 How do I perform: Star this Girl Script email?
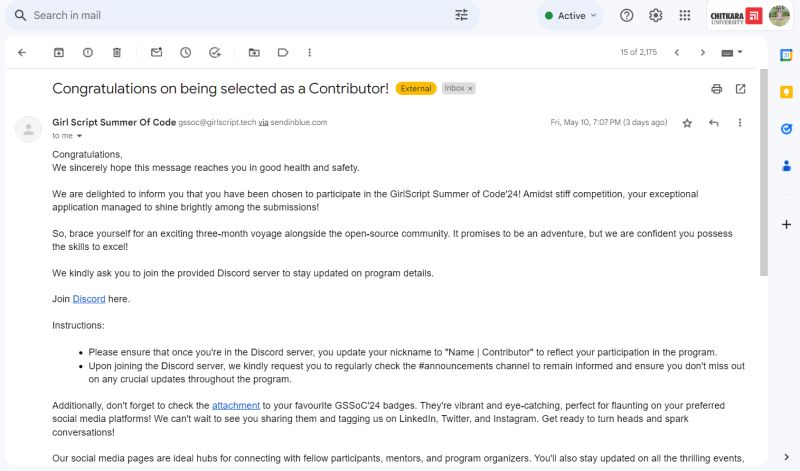(687, 123)
